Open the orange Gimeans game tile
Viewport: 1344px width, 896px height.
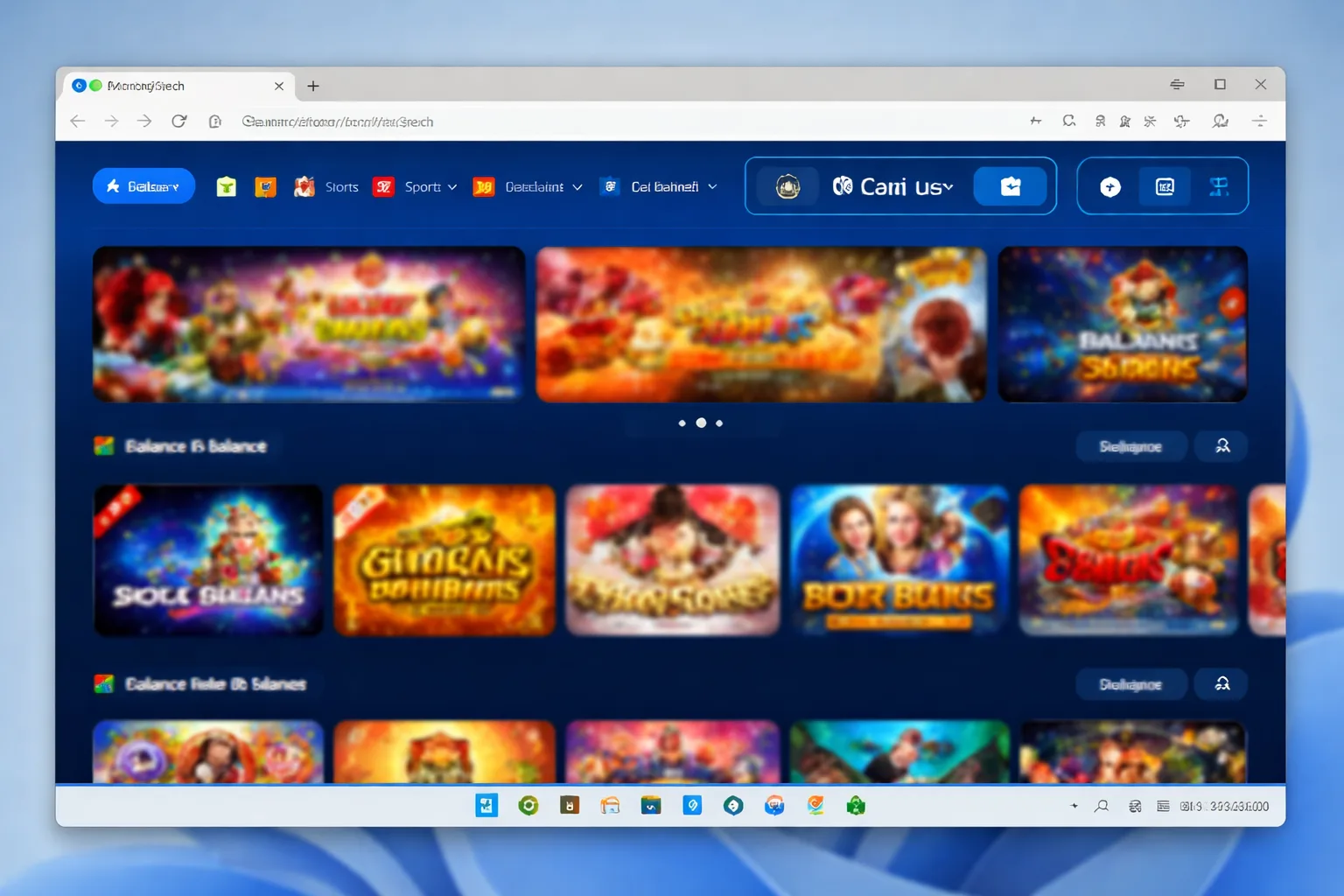click(444, 560)
